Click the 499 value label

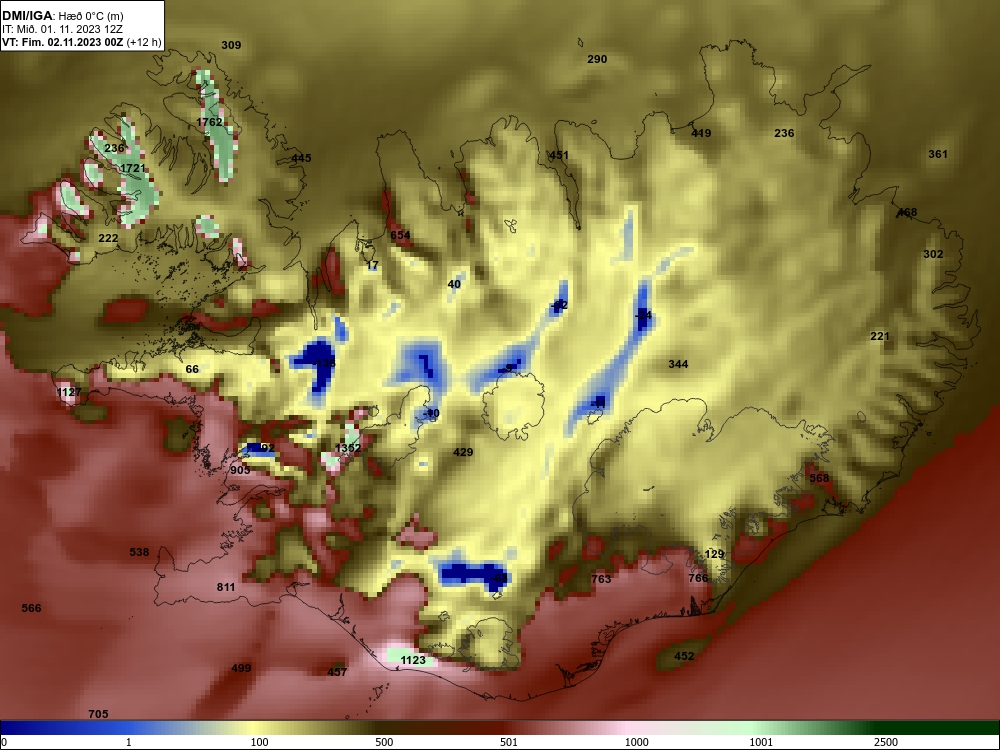click(241, 668)
